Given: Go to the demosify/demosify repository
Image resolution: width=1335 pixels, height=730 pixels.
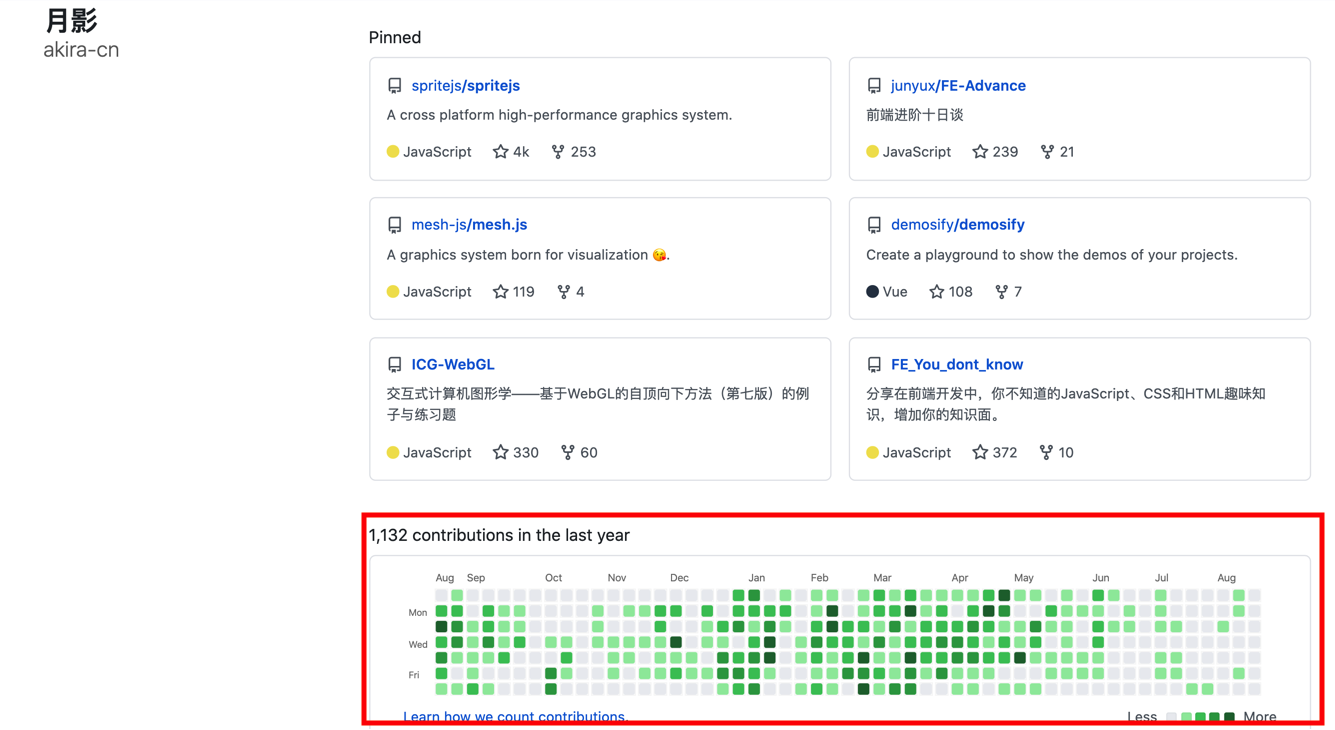Looking at the screenshot, I should 957,225.
